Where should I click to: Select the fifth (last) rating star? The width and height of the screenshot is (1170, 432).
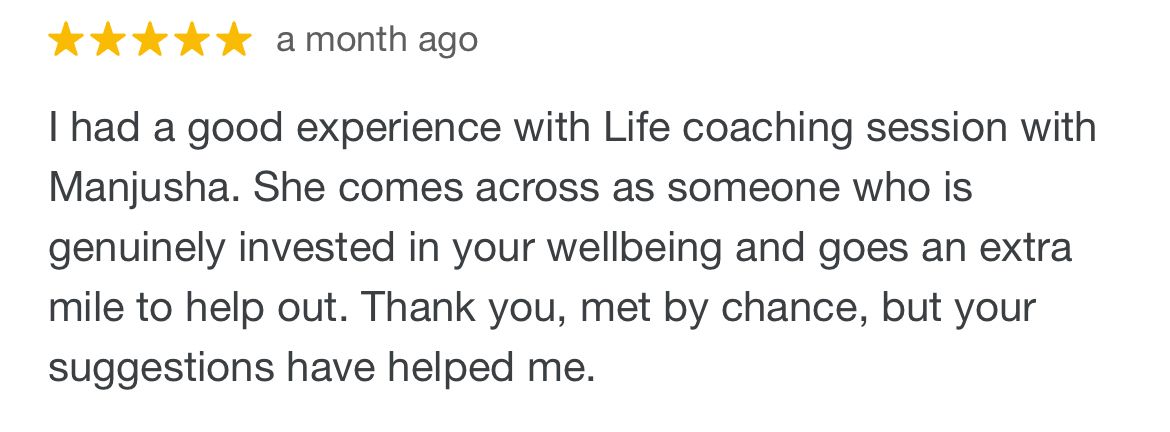[x=235, y=40]
